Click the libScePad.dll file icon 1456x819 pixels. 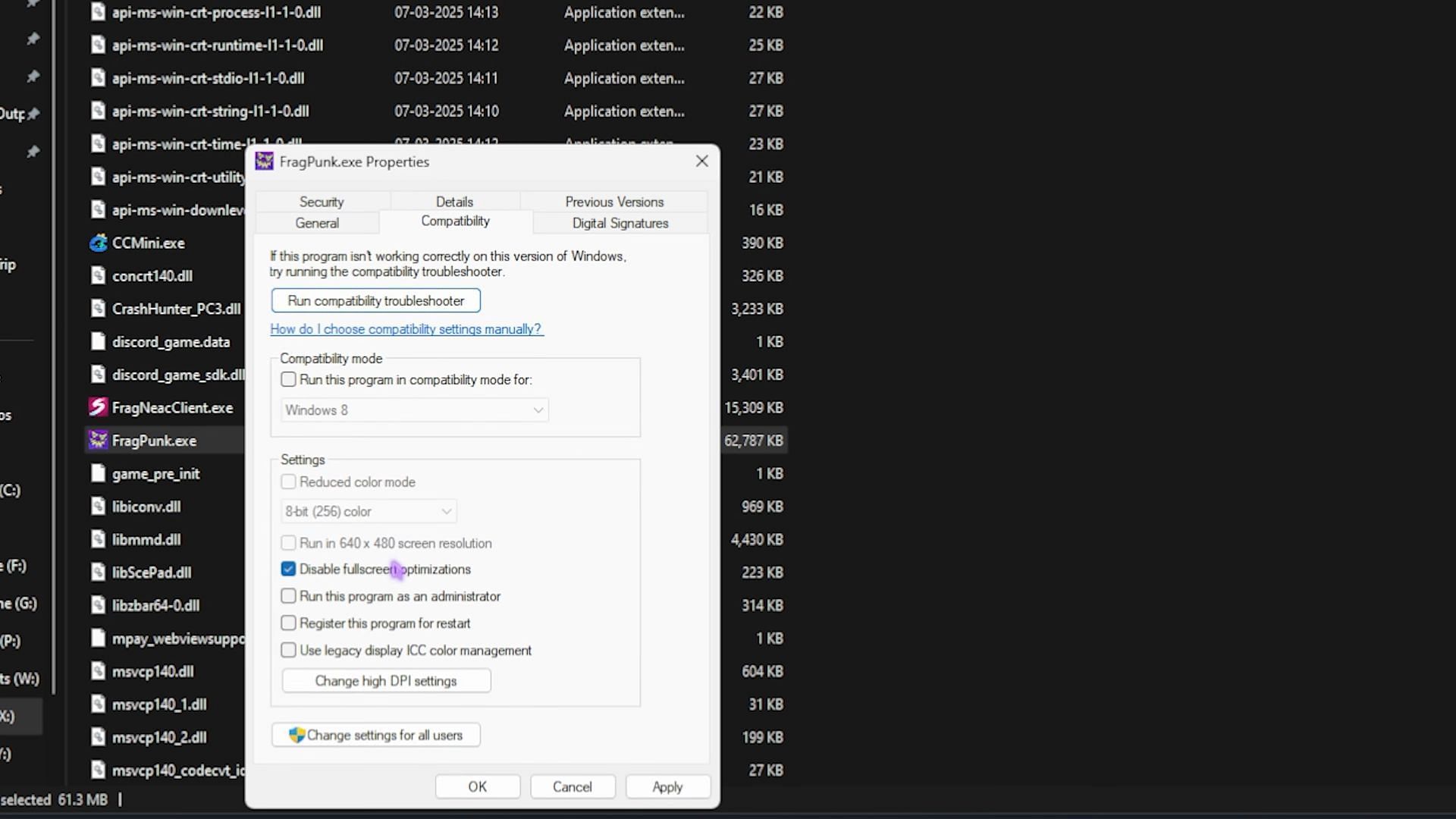[98, 573]
